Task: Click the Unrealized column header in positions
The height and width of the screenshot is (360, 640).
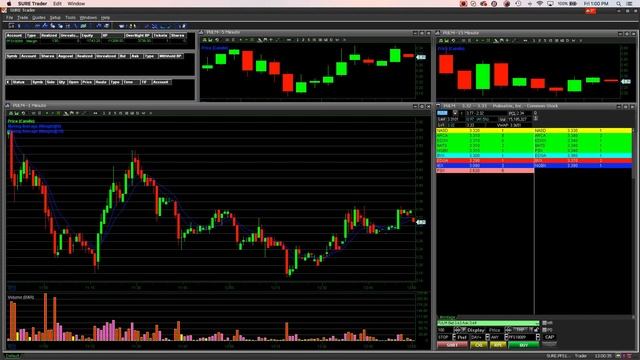Action: [107, 56]
